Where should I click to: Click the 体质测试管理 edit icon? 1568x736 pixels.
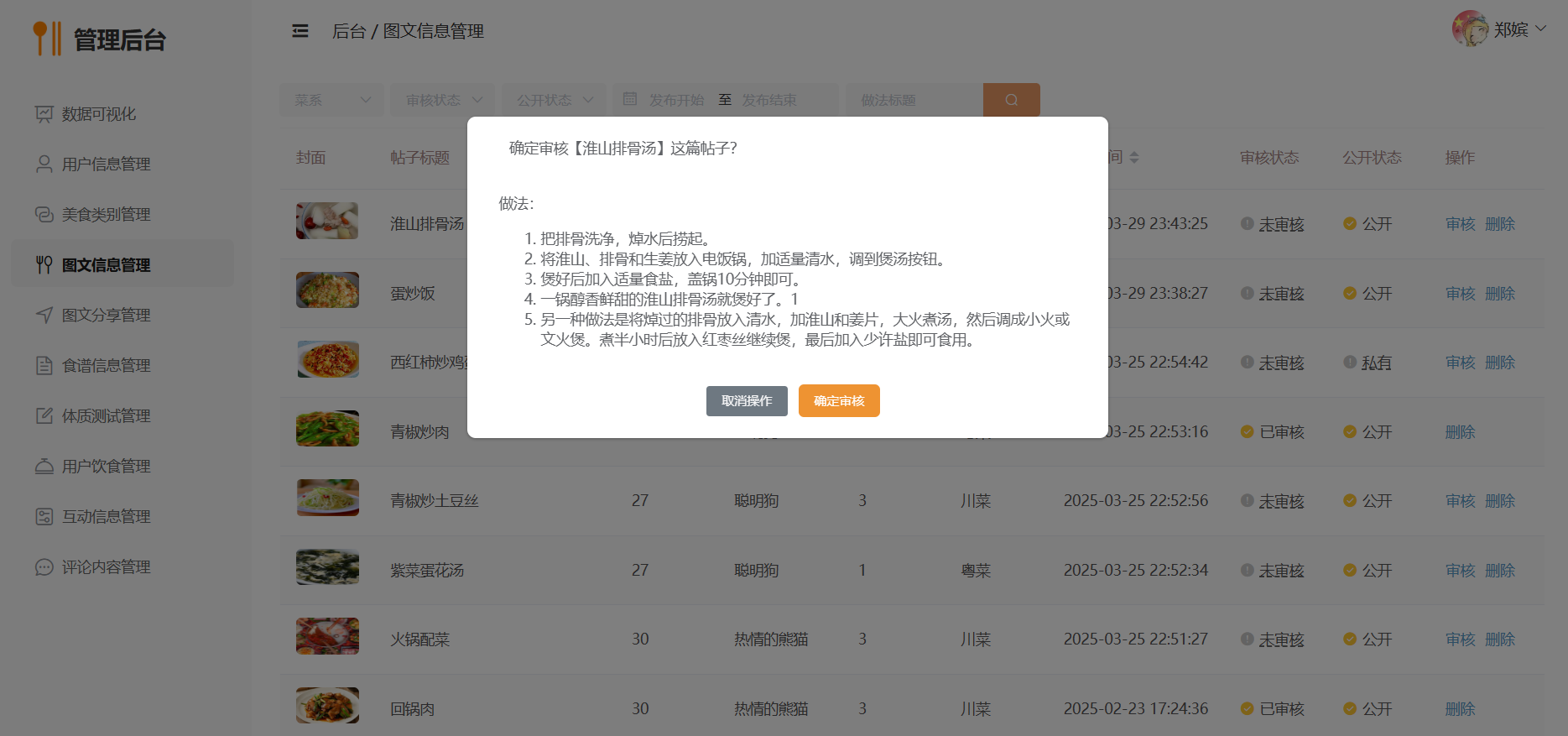click(x=44, y=416)
